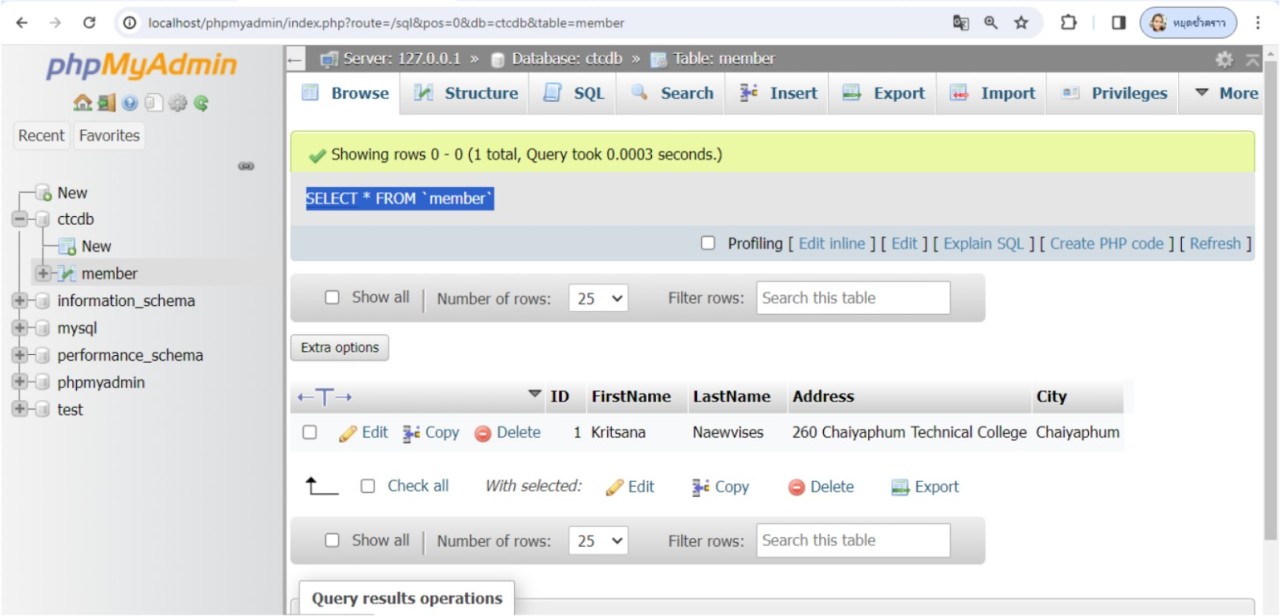Click the Explain SQL link
The image size is (1280, 616).
click(x=983, y=243)
